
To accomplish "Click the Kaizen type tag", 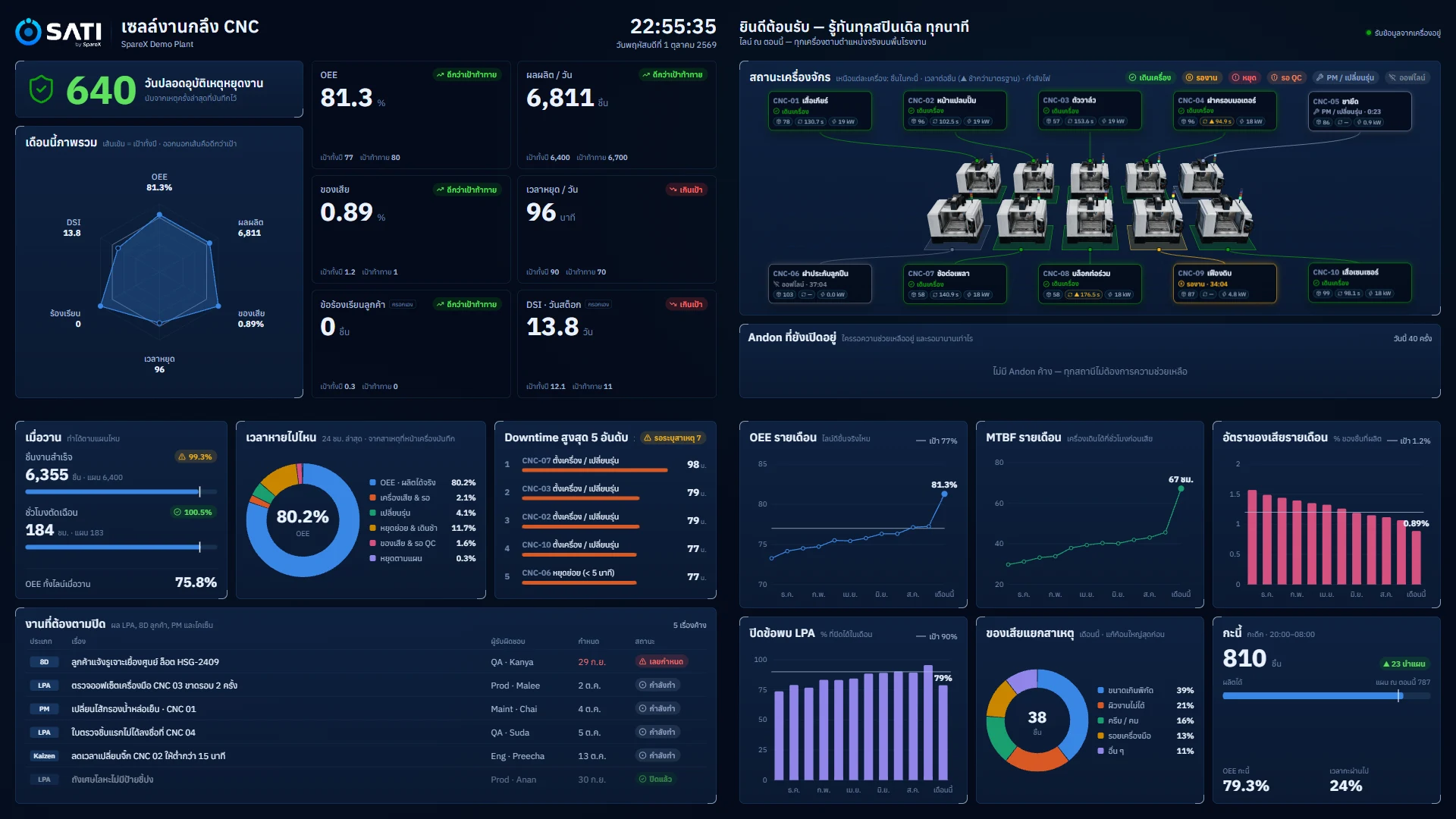I will tap(44, 756).
